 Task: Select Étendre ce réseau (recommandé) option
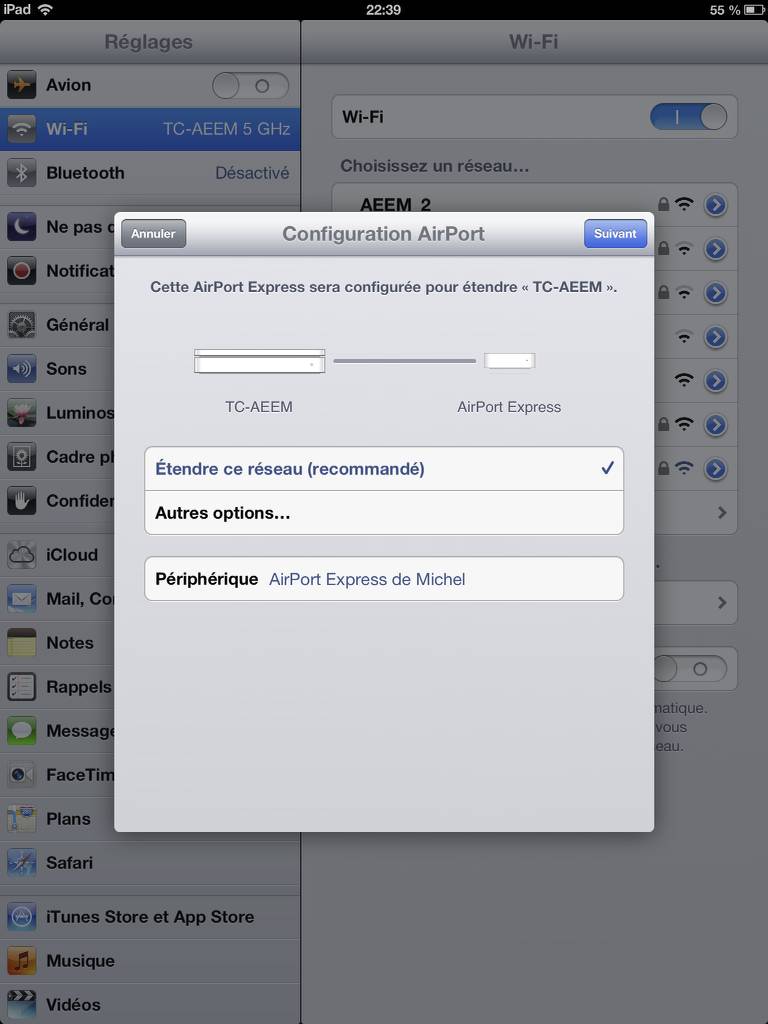click(x=384, y=469)
